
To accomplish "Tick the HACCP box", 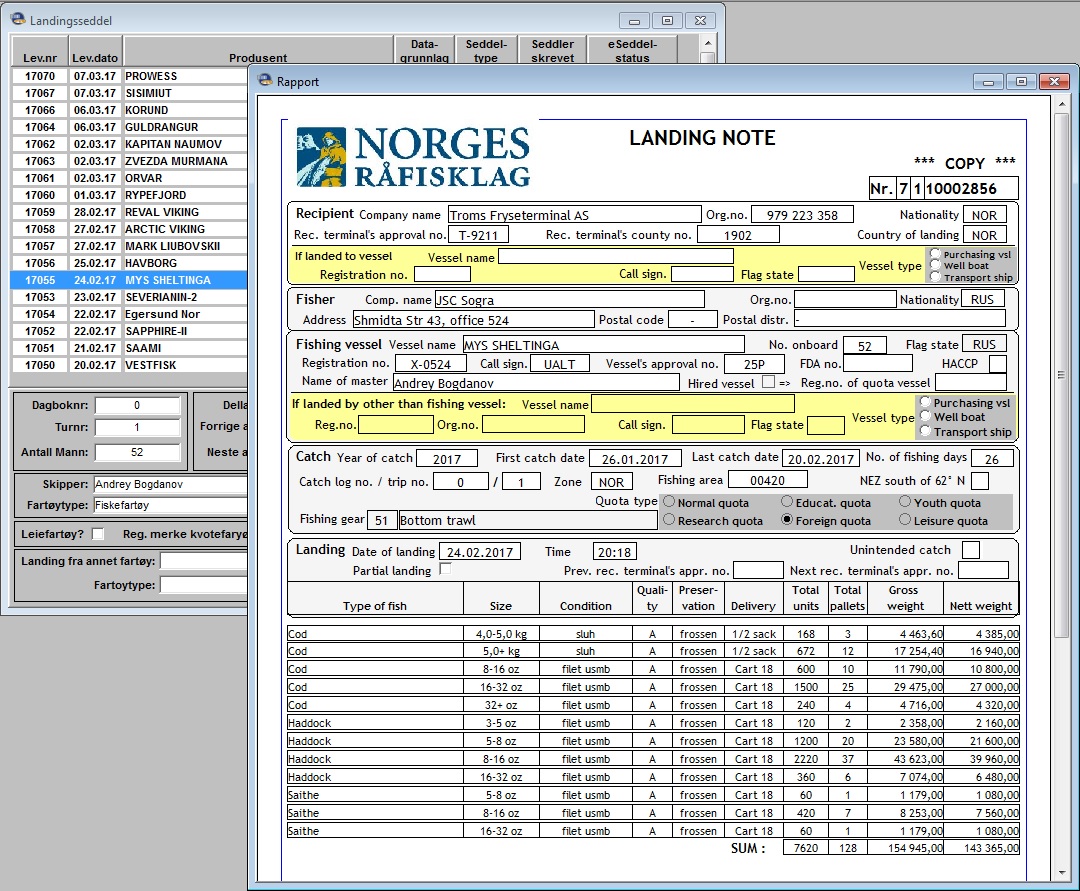I will [997, 364].
